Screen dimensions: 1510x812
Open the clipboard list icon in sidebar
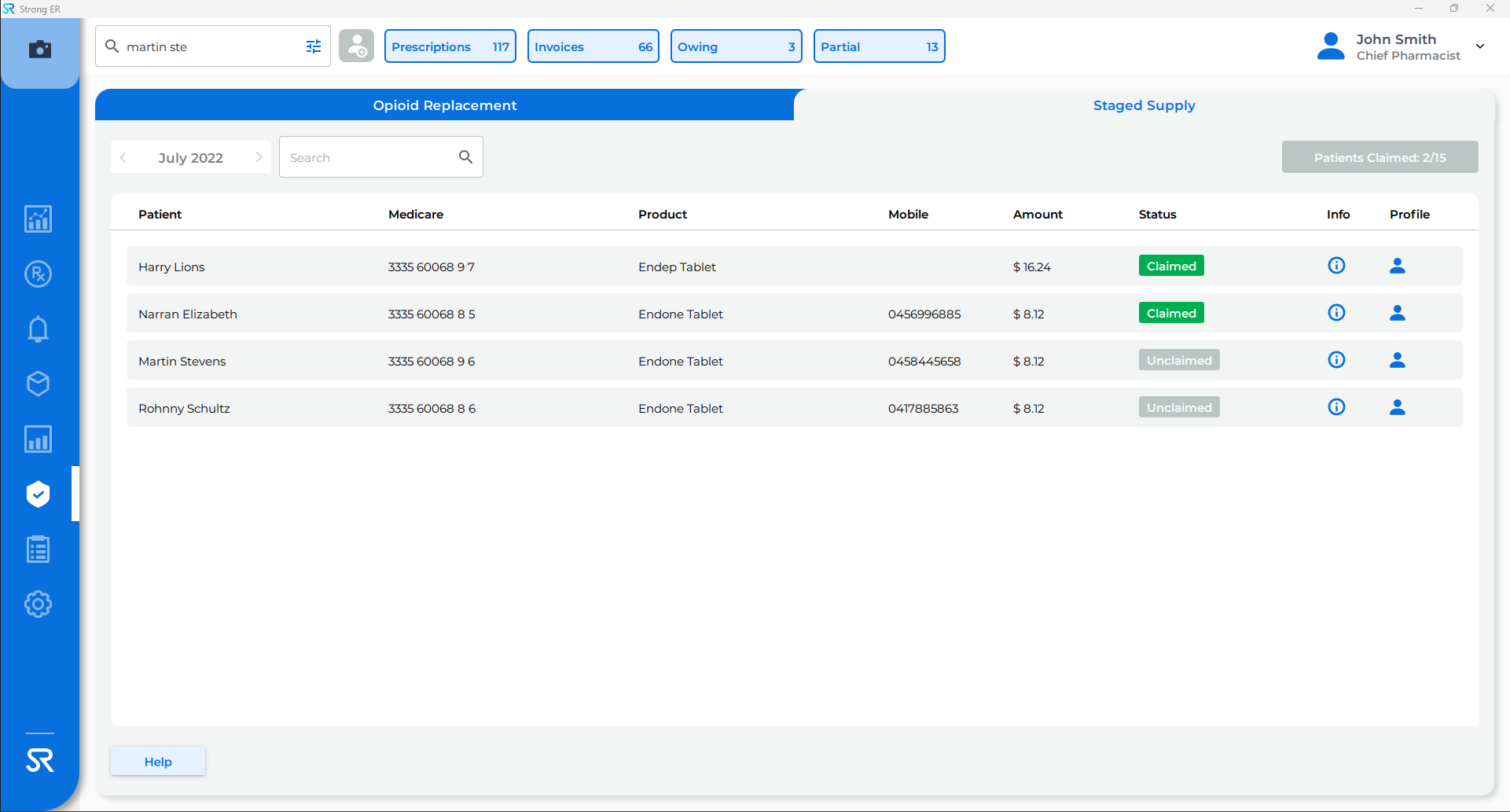point(38,549)
